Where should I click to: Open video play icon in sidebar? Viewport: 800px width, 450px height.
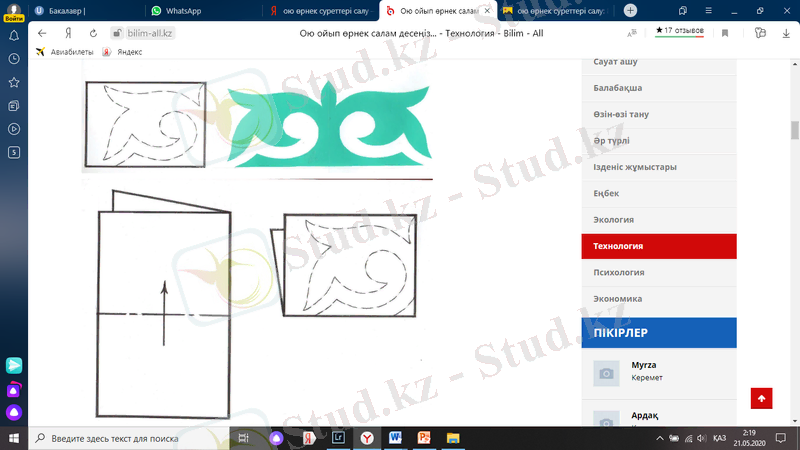coord(14,129)
